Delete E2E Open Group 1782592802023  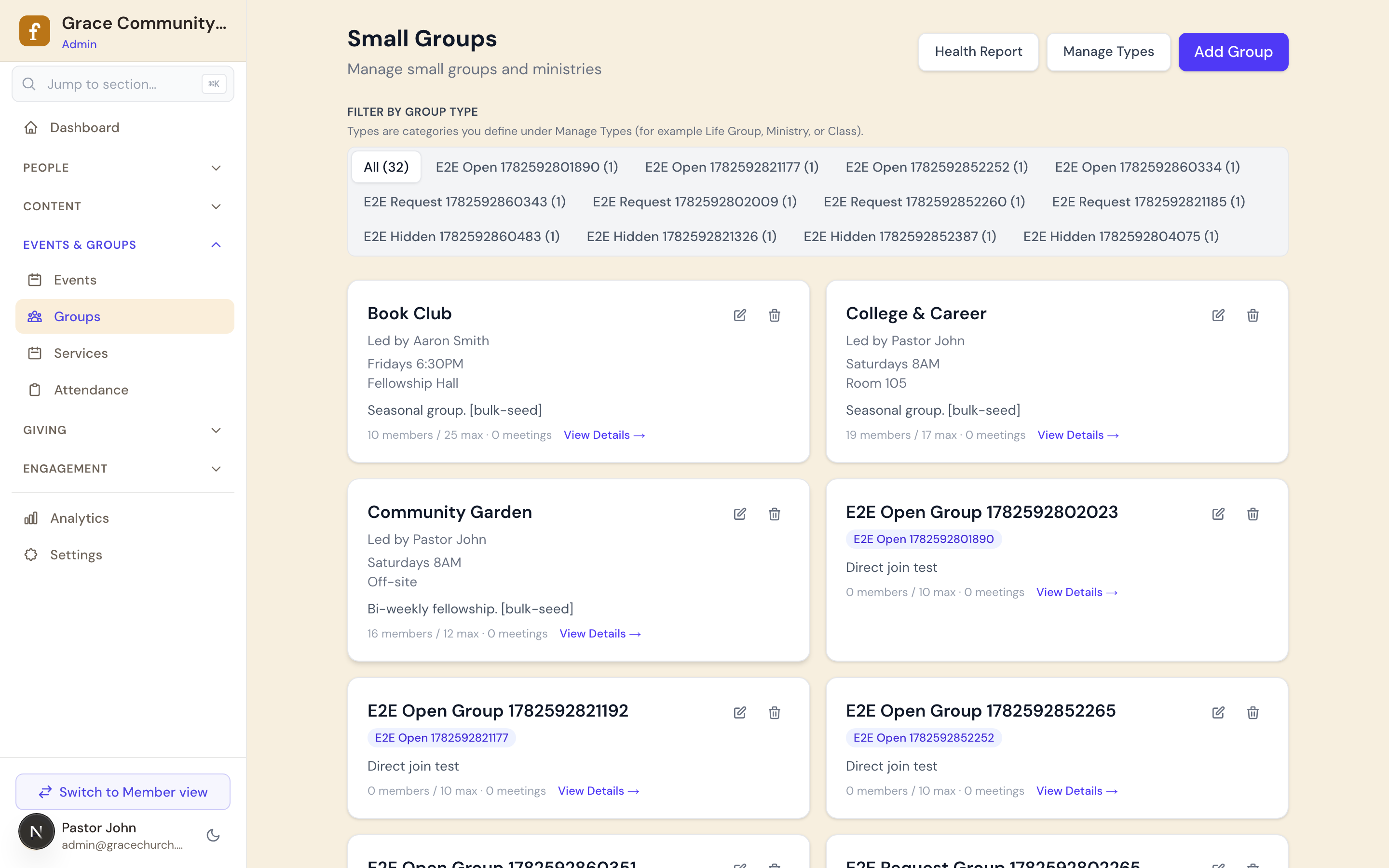1253,514
